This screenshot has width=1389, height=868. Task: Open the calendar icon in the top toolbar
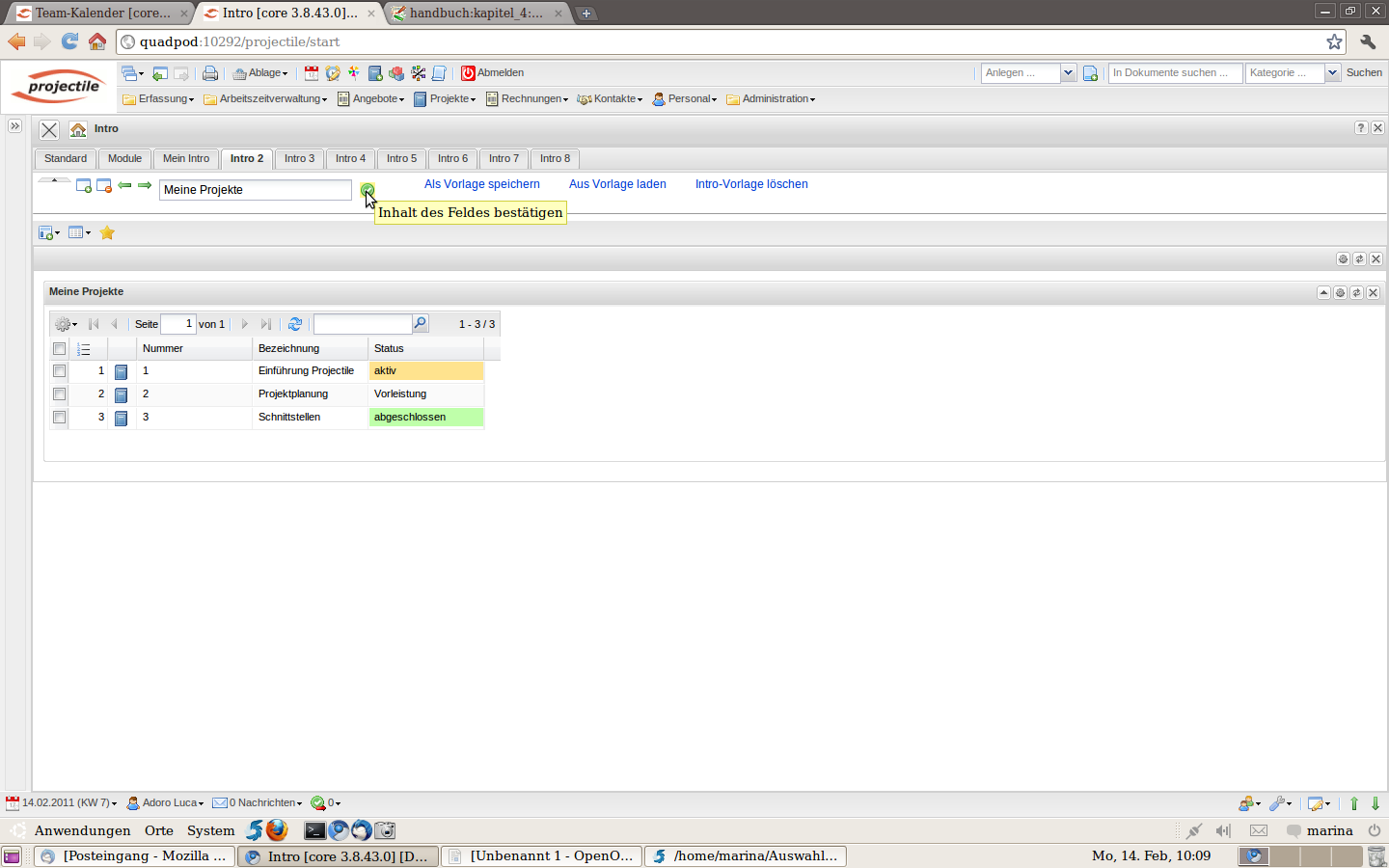point(312,73)
